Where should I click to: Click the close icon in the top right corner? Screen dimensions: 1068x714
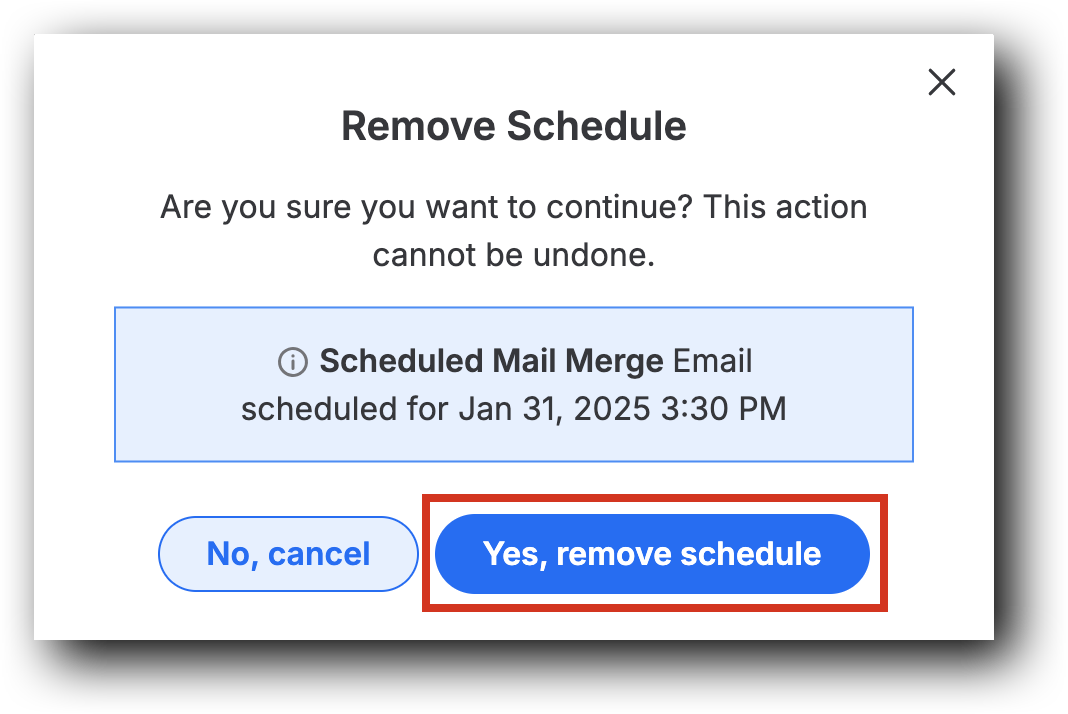coord(941,82)
